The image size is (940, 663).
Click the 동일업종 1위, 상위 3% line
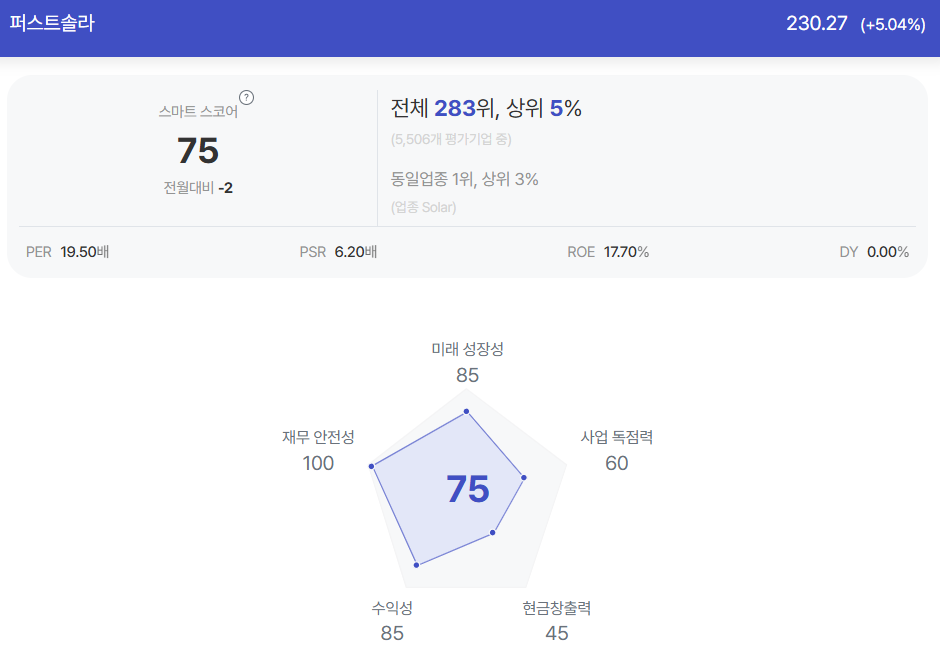point(465,179)
